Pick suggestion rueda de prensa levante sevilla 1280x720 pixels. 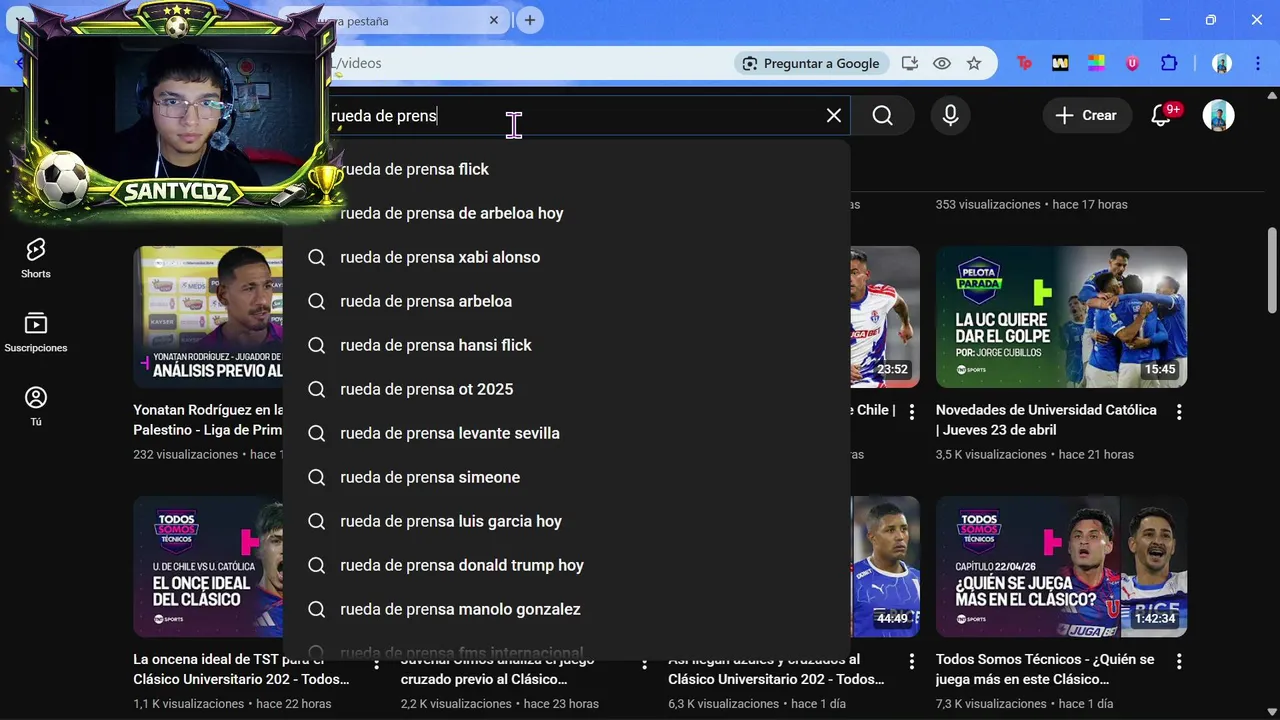tap(566, 433)
